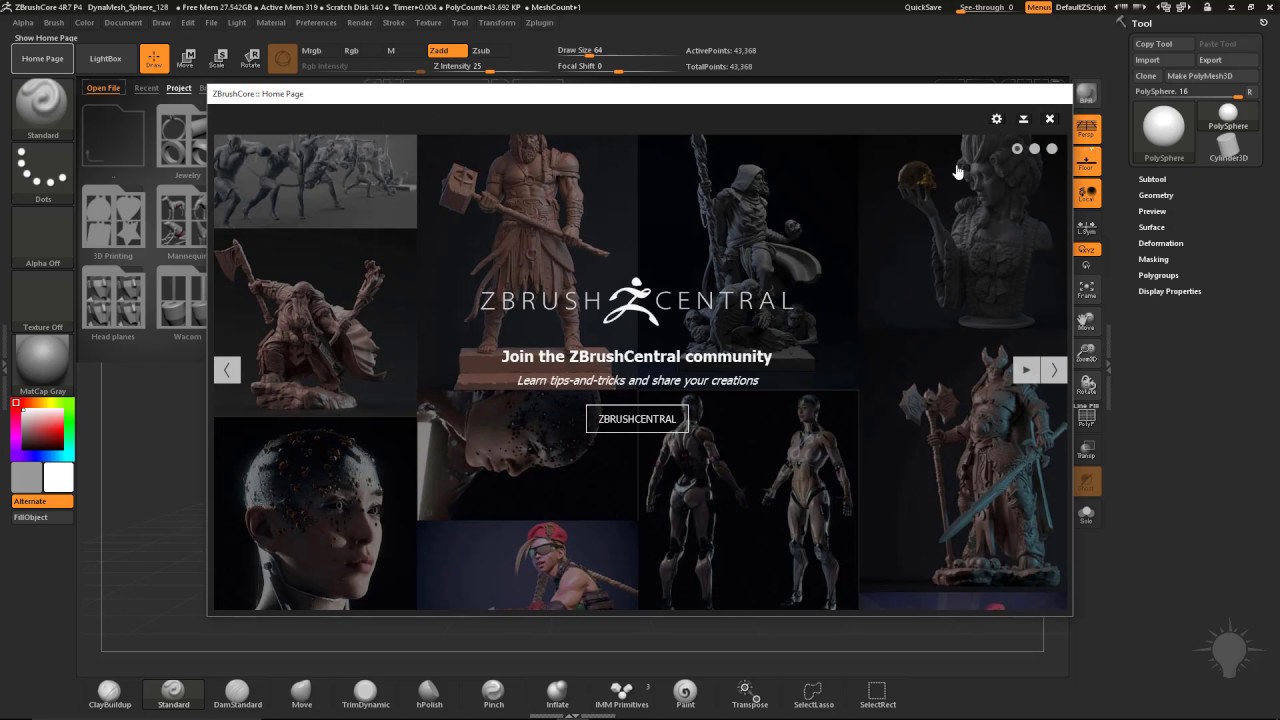Expand the Deformation section
1280x720 pixels.
(x=1160, y=243)
